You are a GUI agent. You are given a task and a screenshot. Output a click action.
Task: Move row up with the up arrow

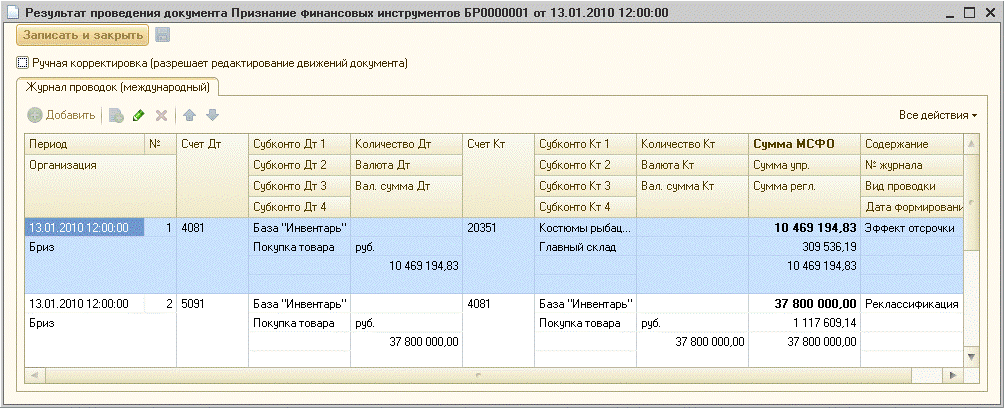click(189, 116)
